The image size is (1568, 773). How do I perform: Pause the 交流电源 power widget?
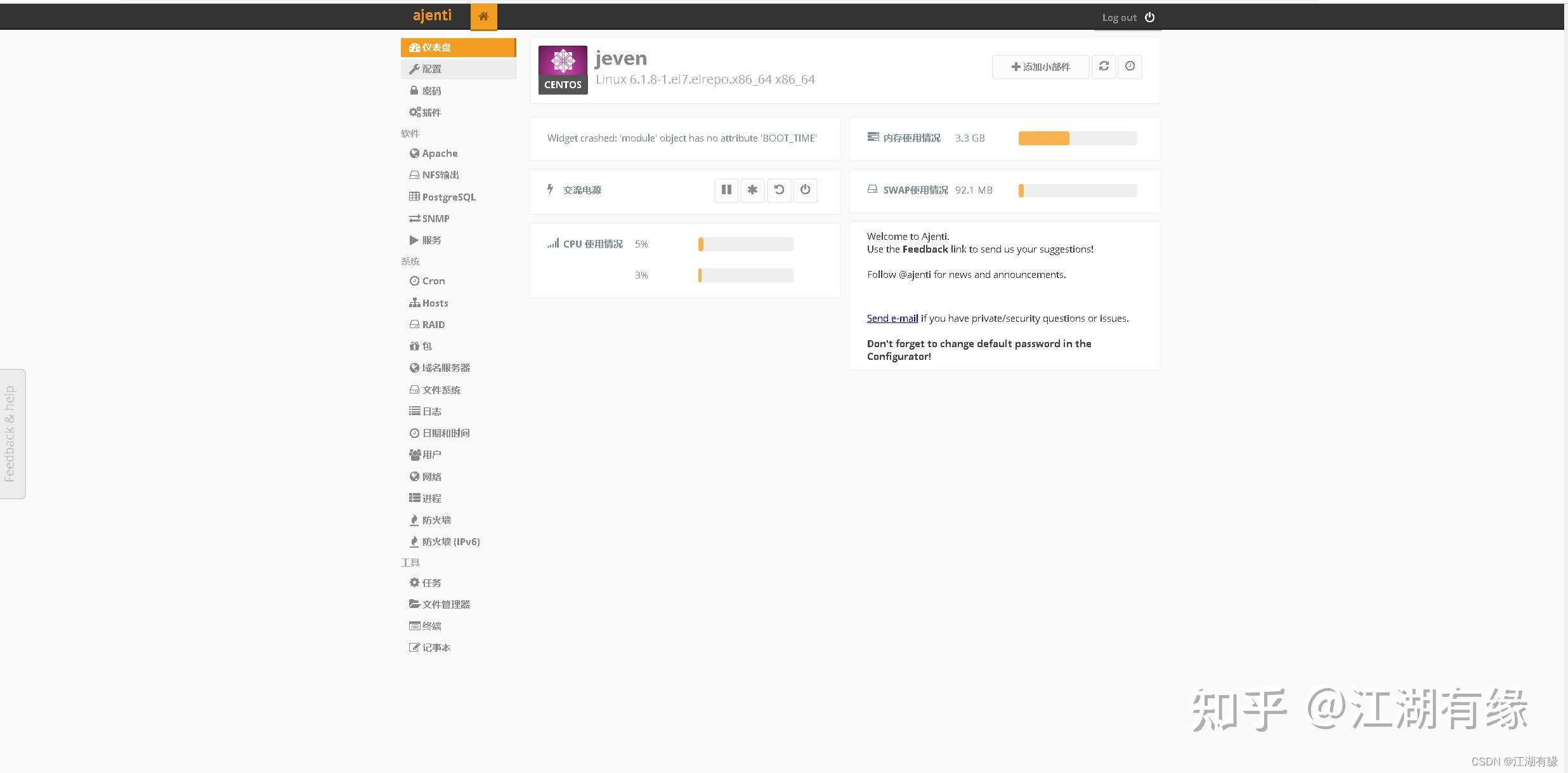[726, 190]
